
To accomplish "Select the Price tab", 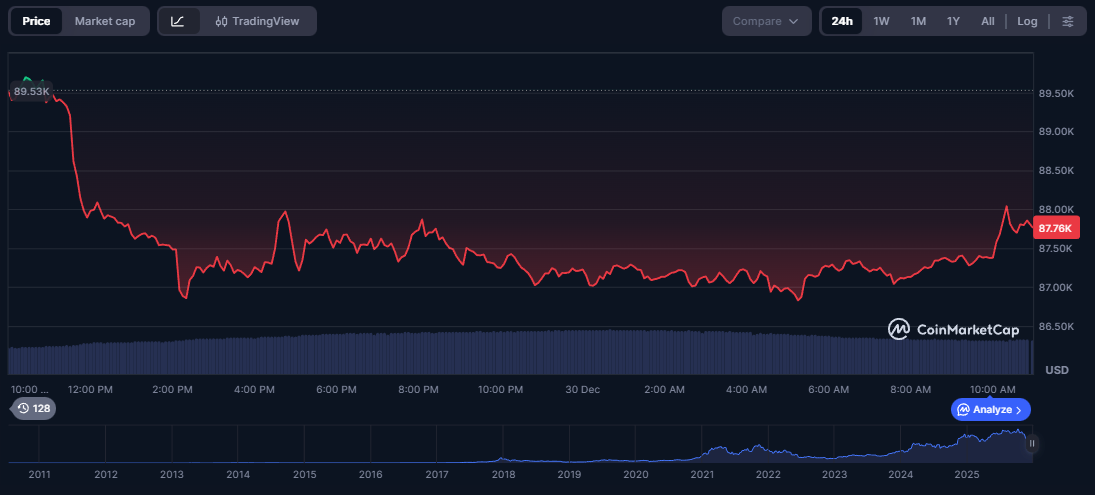I will (36, 21).
